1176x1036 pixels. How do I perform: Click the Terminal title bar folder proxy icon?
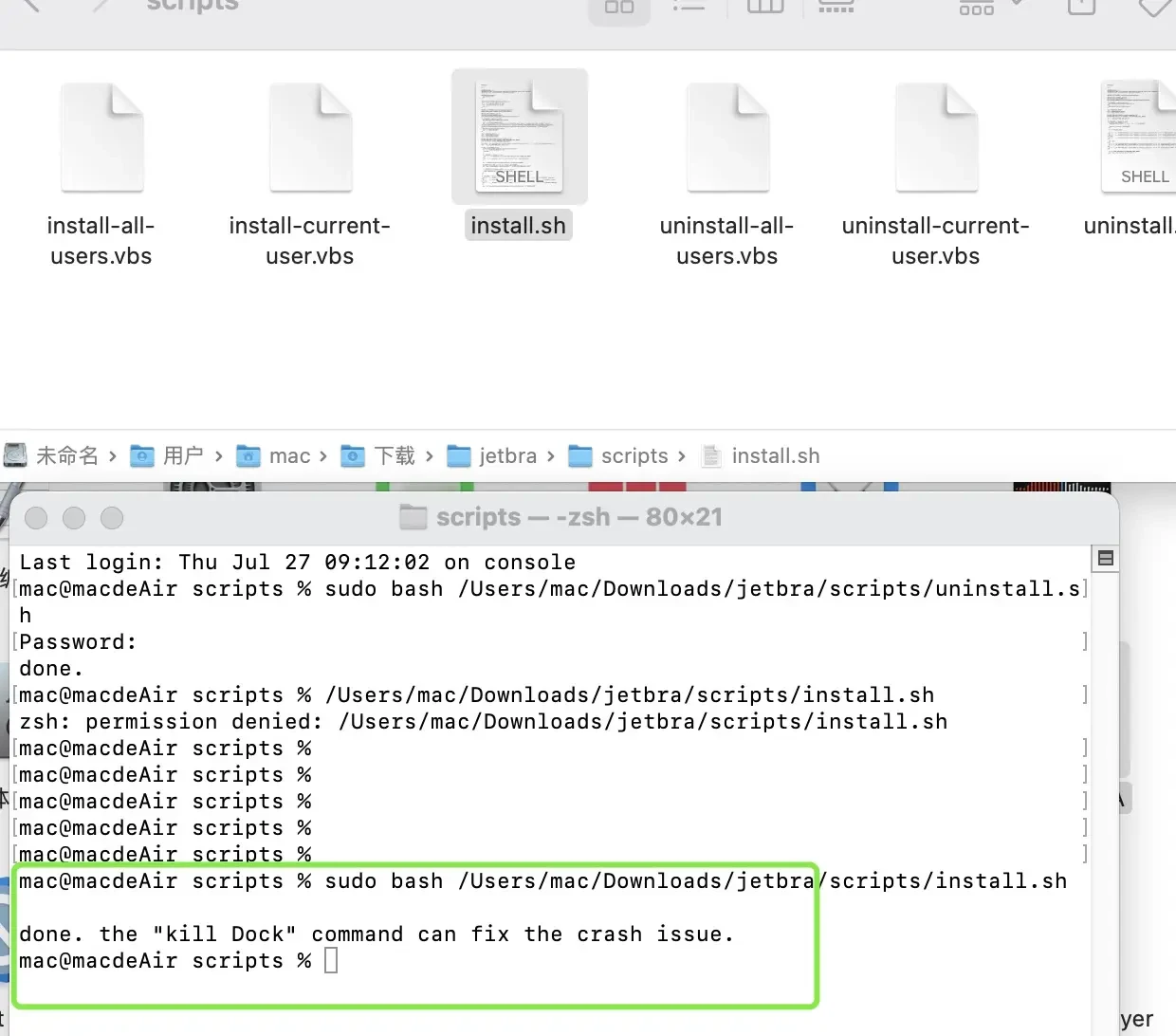coord(413,517)
